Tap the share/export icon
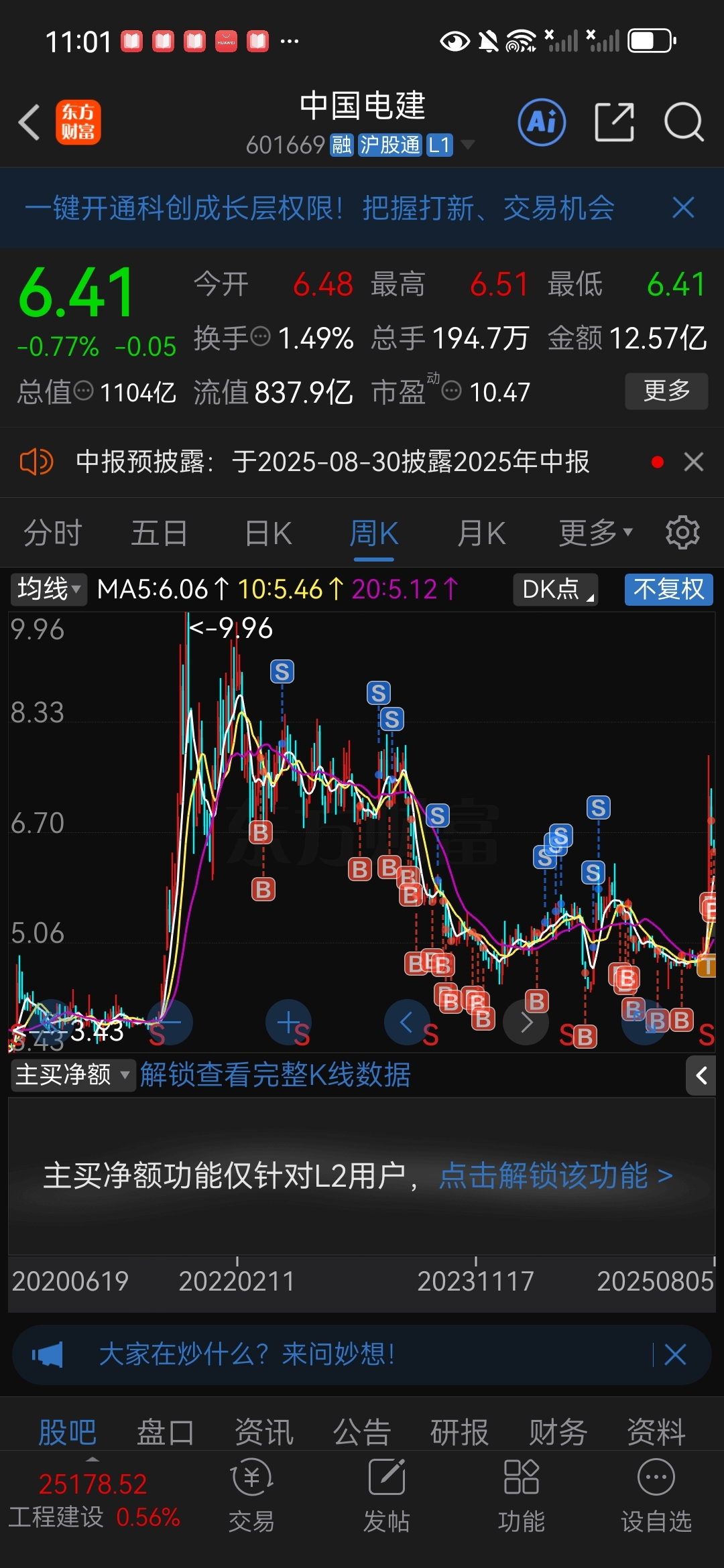The width and height of the screenshot is (724, 1568). [x=614, y=122]
